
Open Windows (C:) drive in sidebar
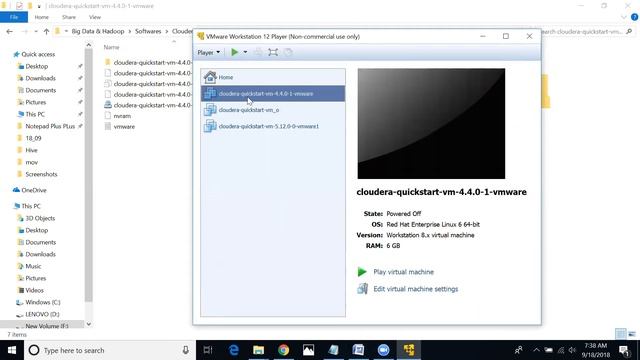[42, 302]
